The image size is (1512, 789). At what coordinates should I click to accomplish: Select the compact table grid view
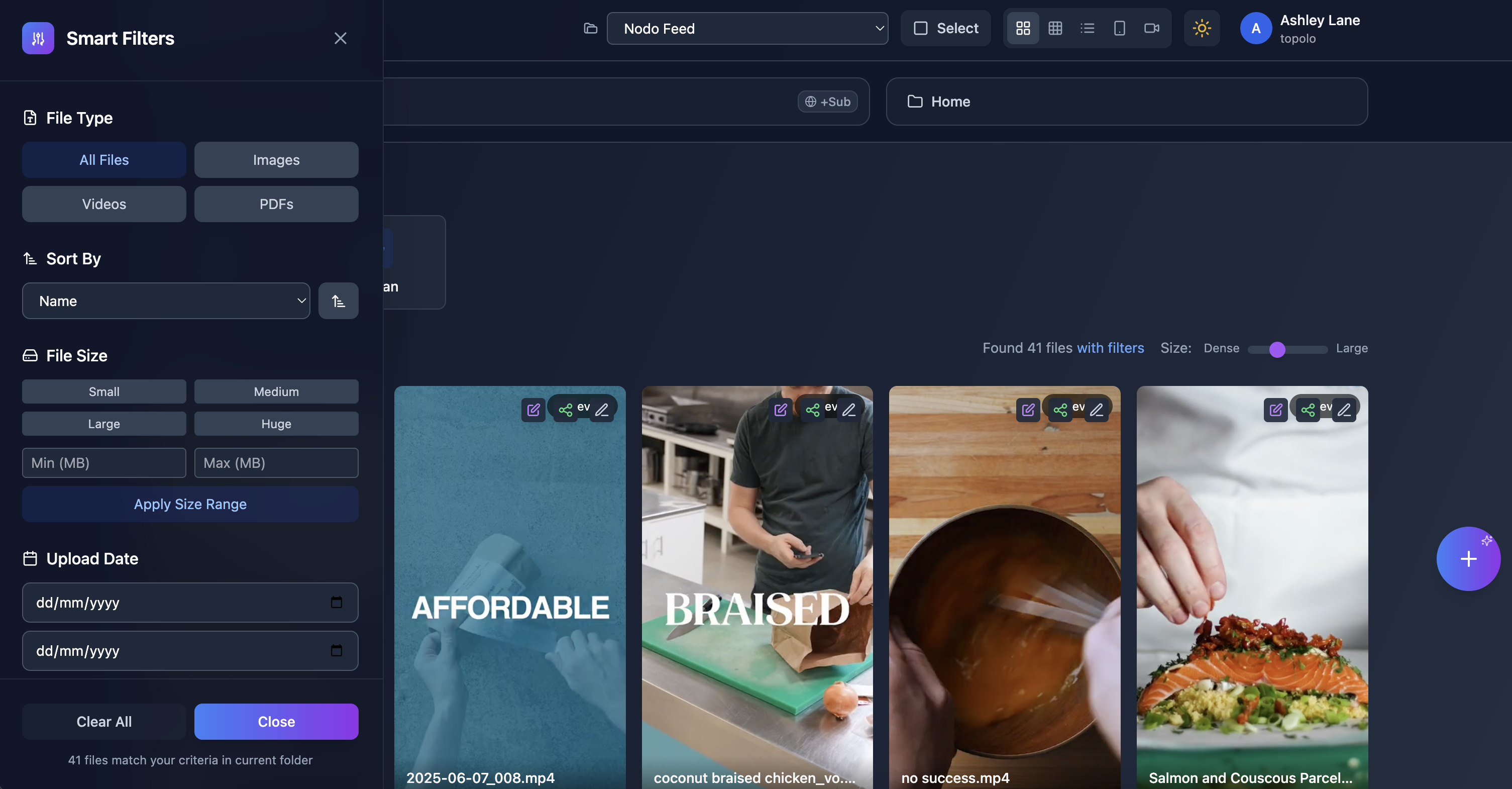coord(1055,28)
